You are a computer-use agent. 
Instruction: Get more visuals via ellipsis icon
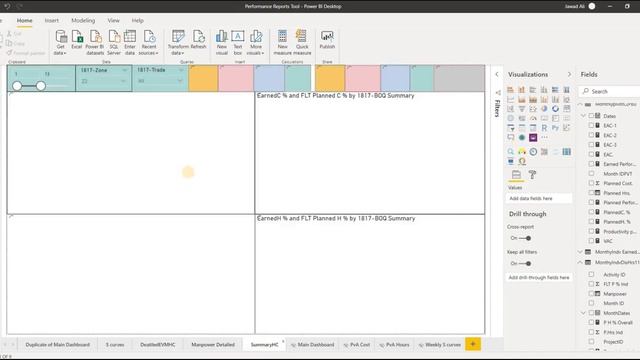(x=544, y=138)
